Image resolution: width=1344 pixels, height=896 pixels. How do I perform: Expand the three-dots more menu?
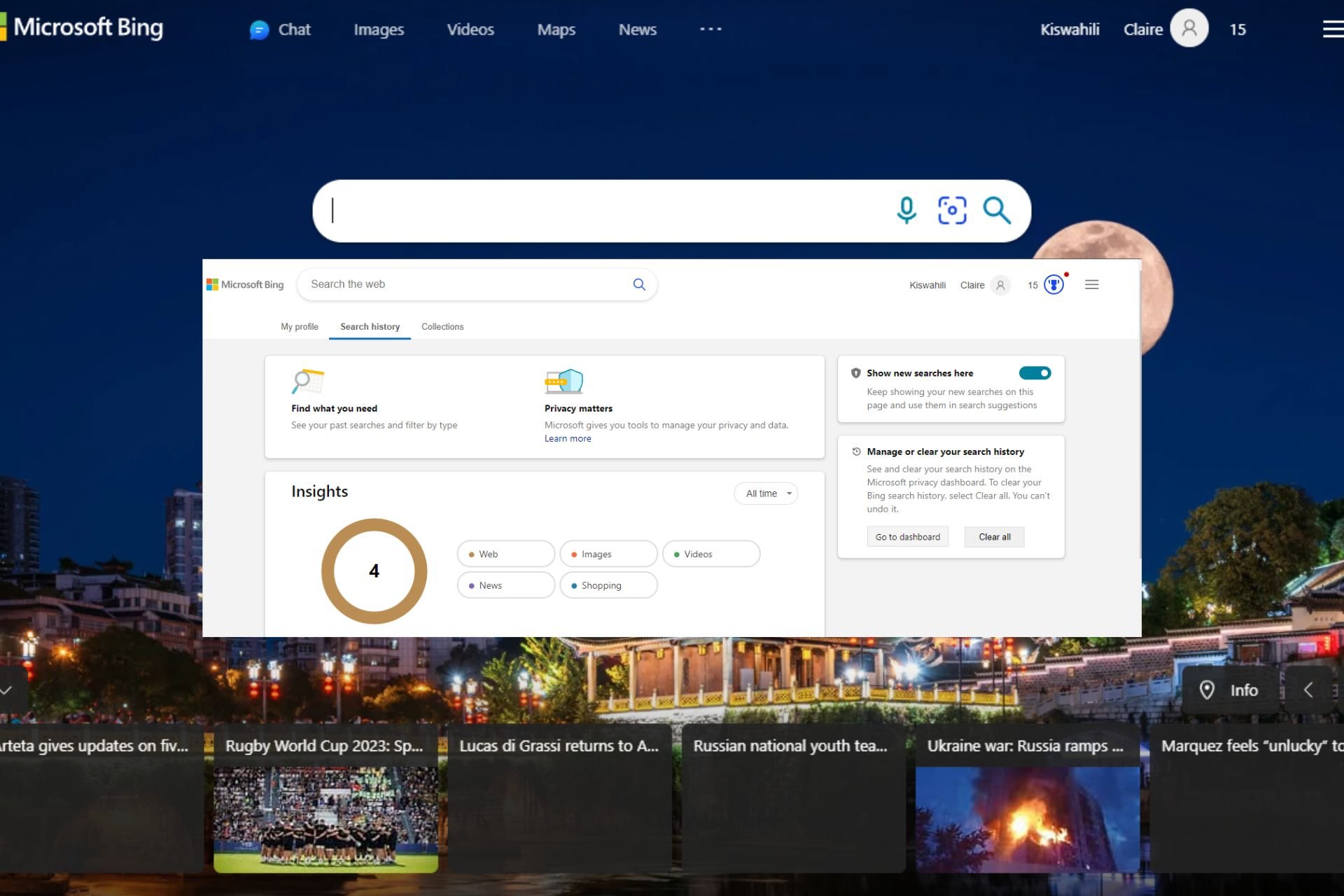click(x=710, y=29)
